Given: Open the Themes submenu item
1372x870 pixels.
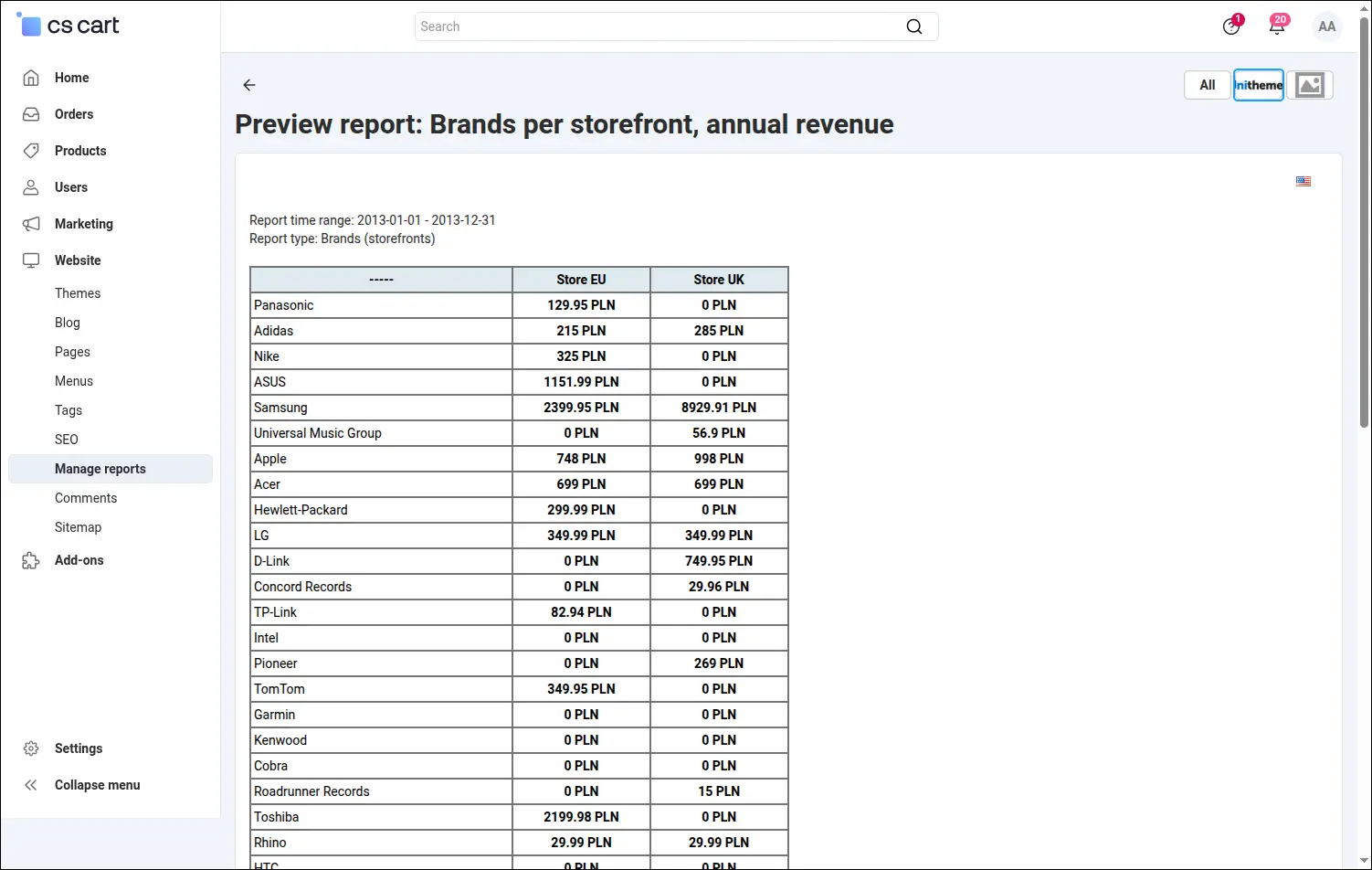Looking at the screenshot, I should (78, 293).
